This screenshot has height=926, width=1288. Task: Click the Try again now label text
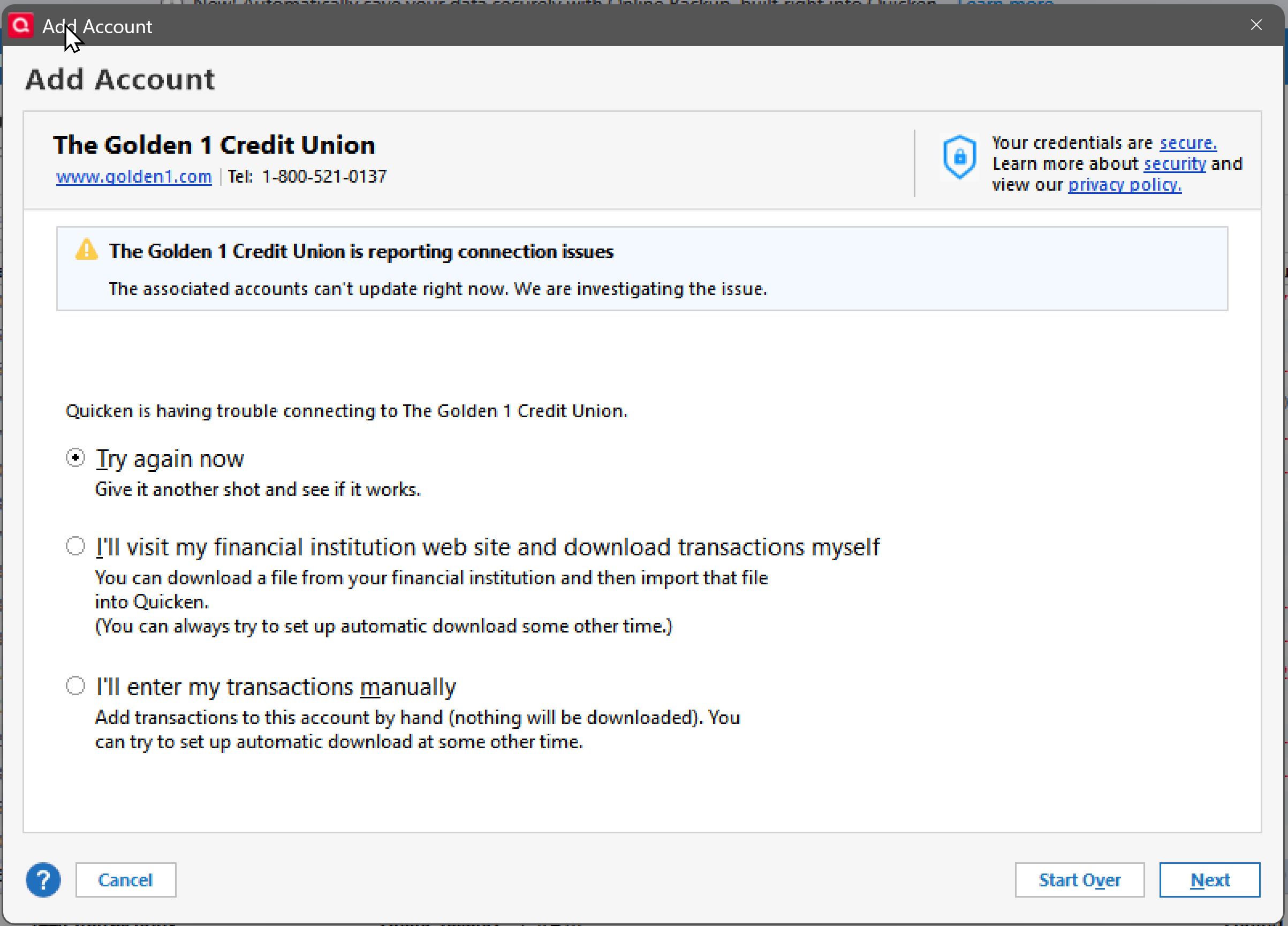coord(170,458)
